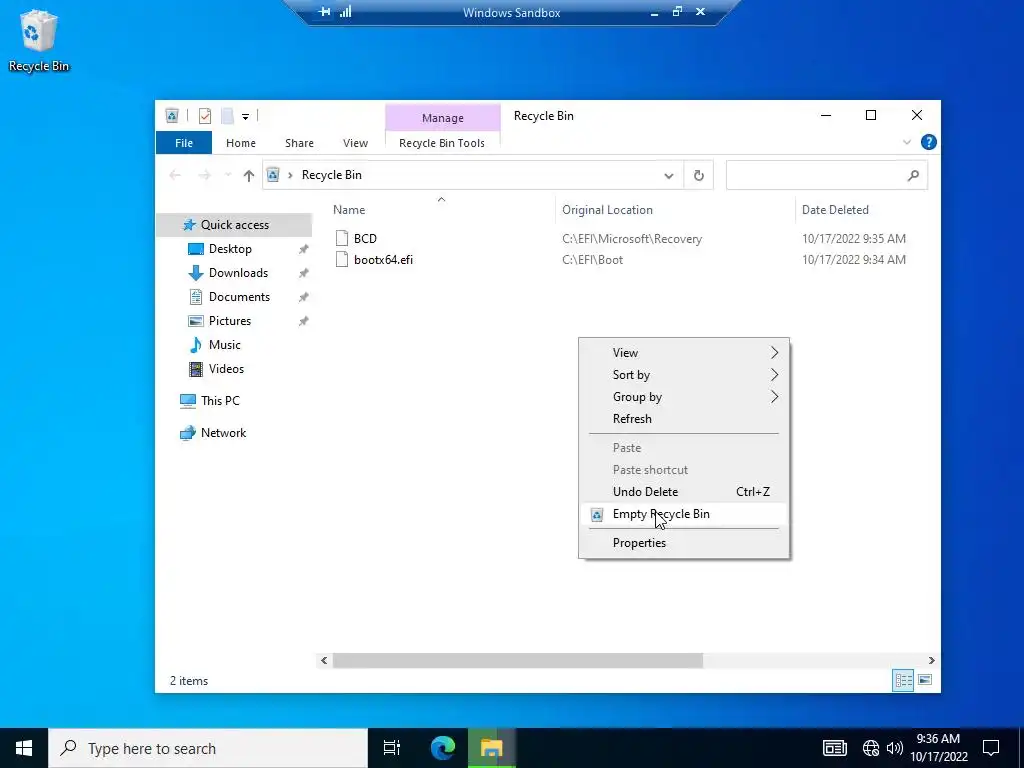The height and width of the screenshot is (768, 1024).
Task: Click the horizontal scrollbar left arrow
Action: (324, 660)
